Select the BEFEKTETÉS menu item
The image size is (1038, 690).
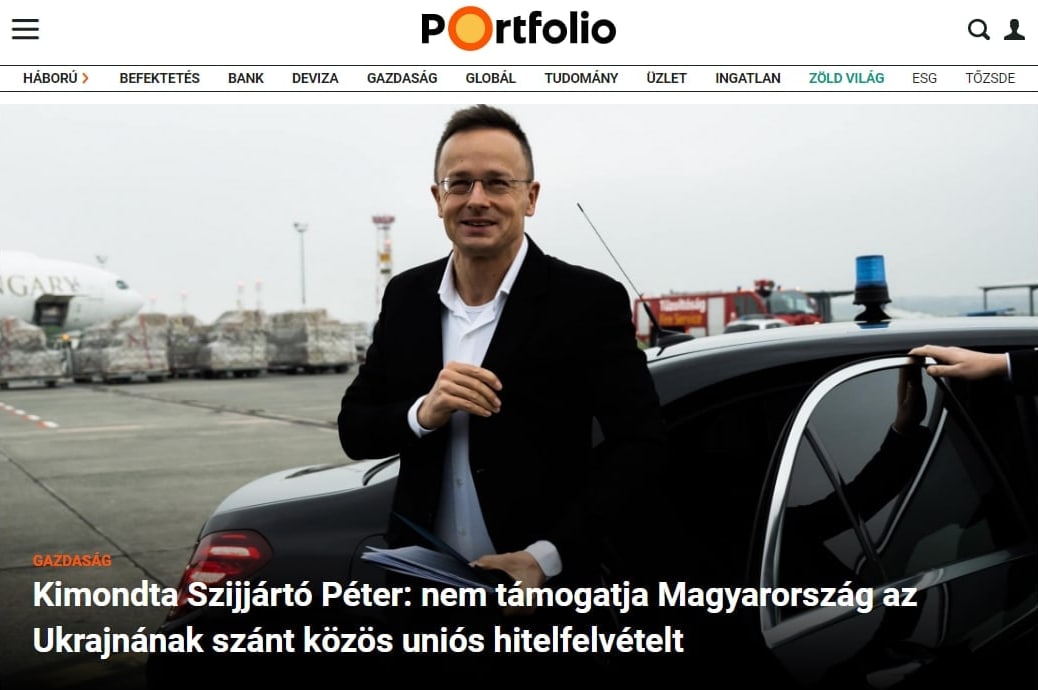click(x=160, y=78)
